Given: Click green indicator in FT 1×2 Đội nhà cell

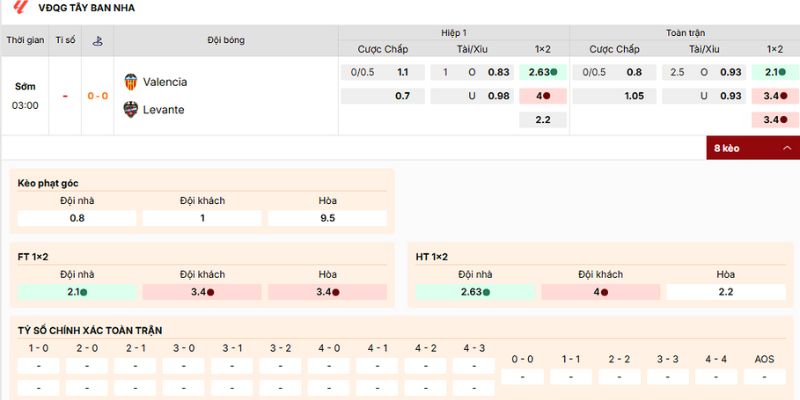Looking at the screenshot, I should tap(83, 292).
